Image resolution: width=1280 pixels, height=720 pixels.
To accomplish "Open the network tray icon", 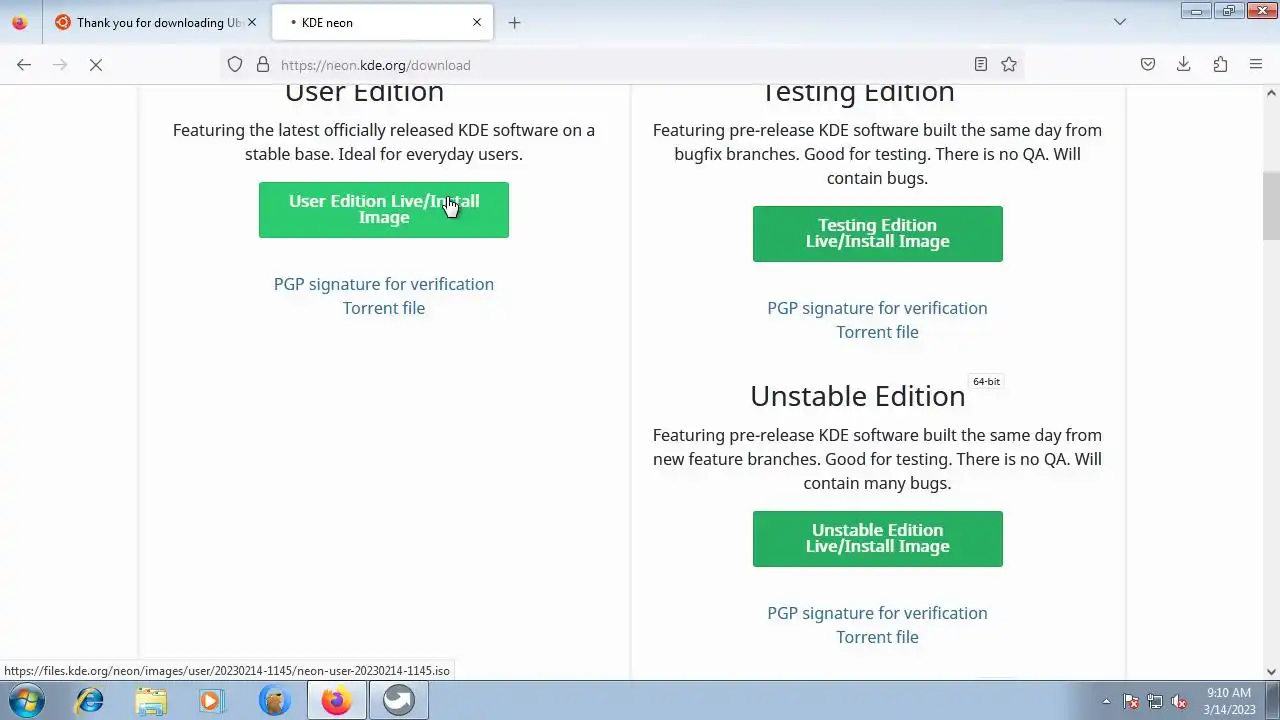I will (1155, 701).
